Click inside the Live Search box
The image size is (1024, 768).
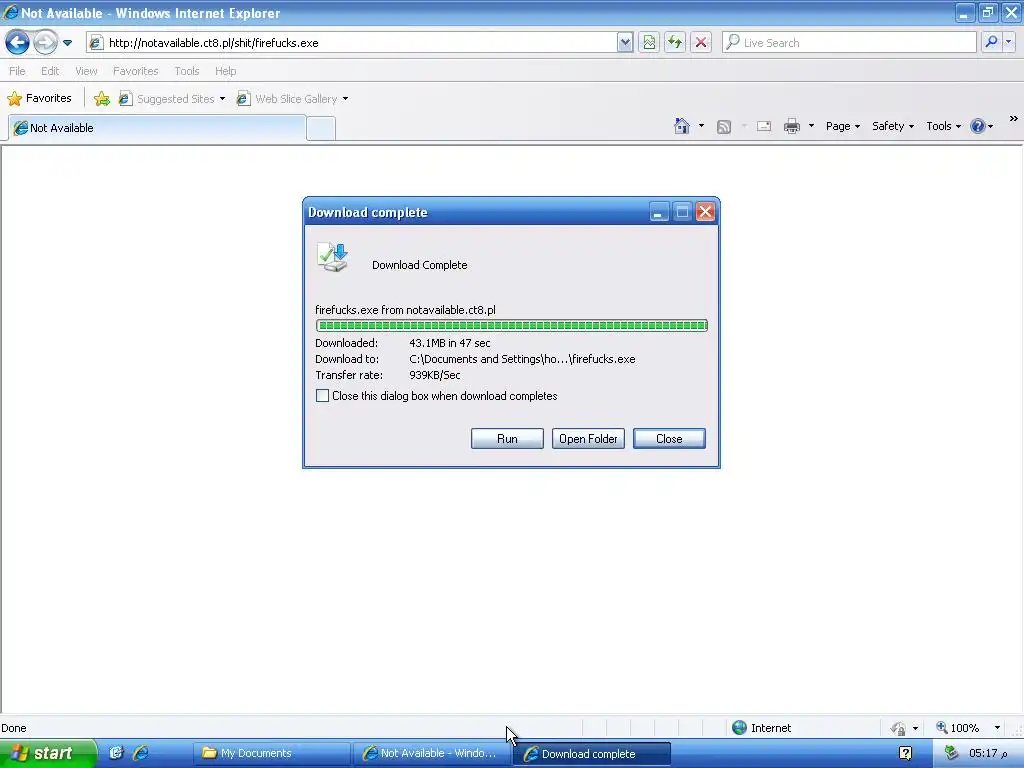point(849,42)
